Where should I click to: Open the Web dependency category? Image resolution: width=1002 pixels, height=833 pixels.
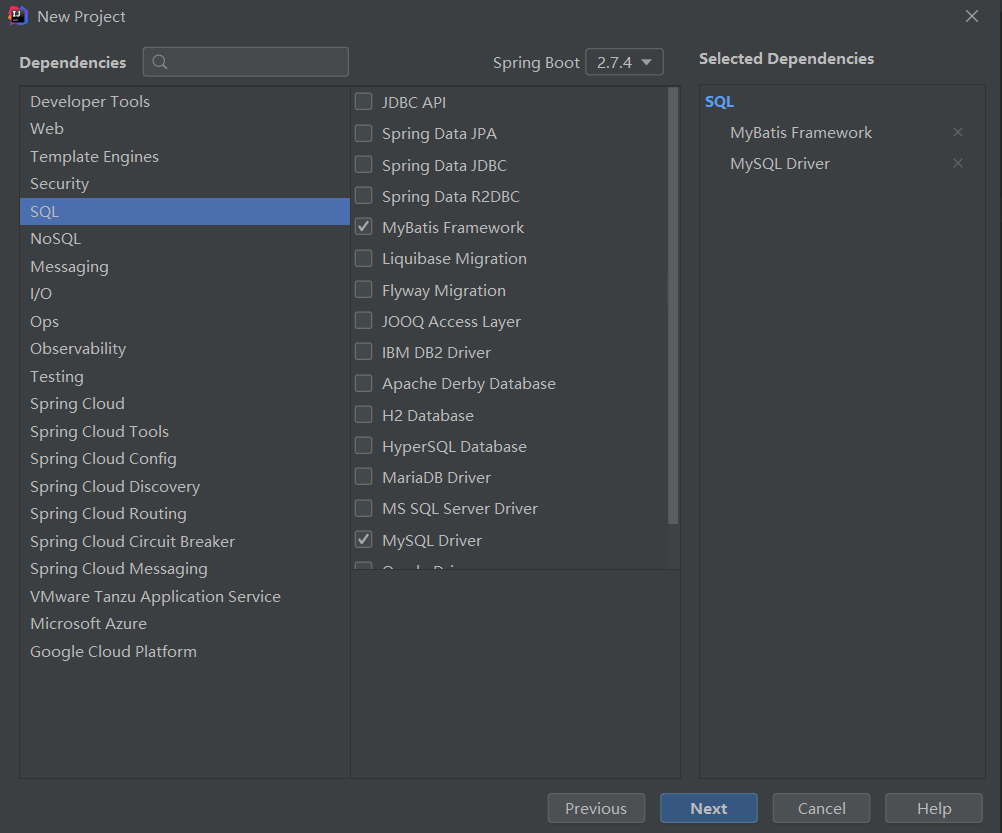click(x=185, y=128)
